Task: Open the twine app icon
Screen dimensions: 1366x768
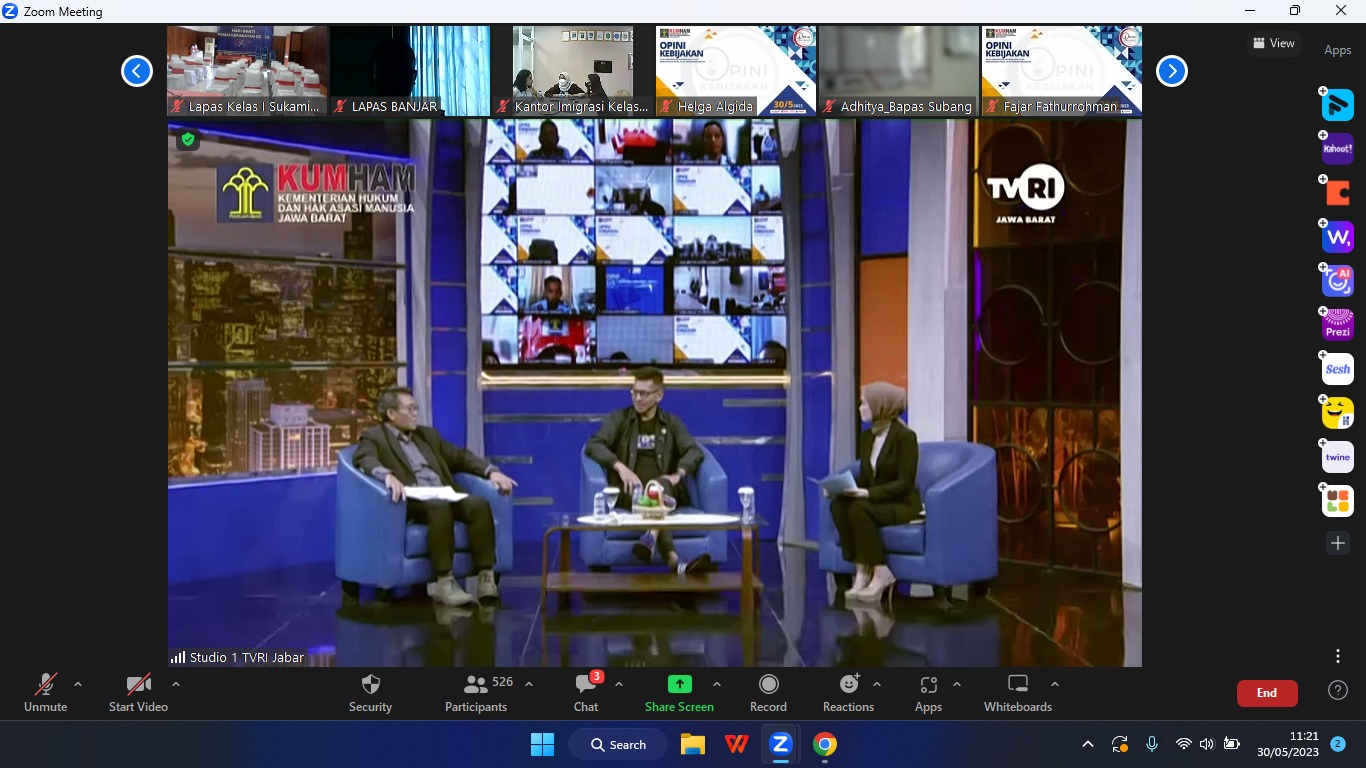Action: (x=1337, y=457)
